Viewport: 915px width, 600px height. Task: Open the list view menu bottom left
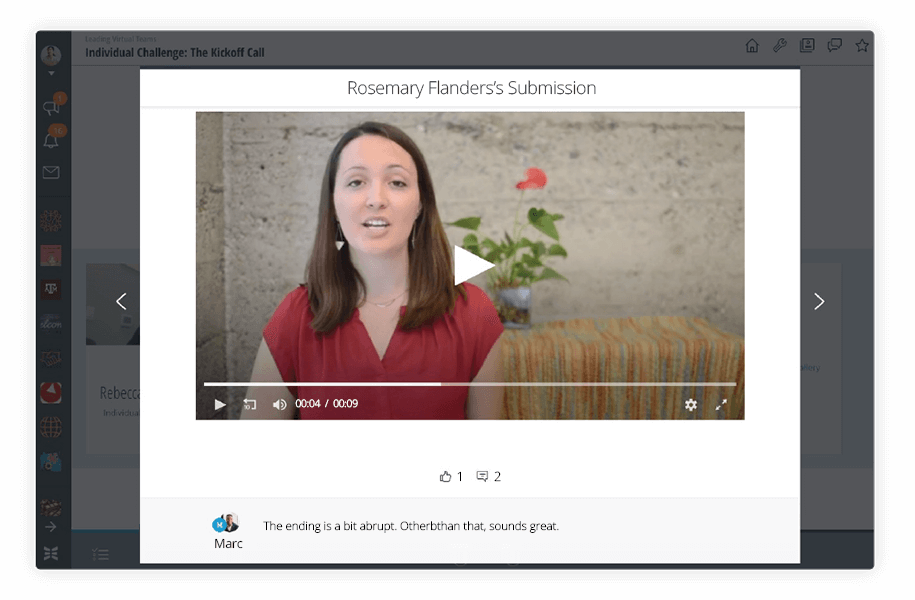tap(100, 553)
